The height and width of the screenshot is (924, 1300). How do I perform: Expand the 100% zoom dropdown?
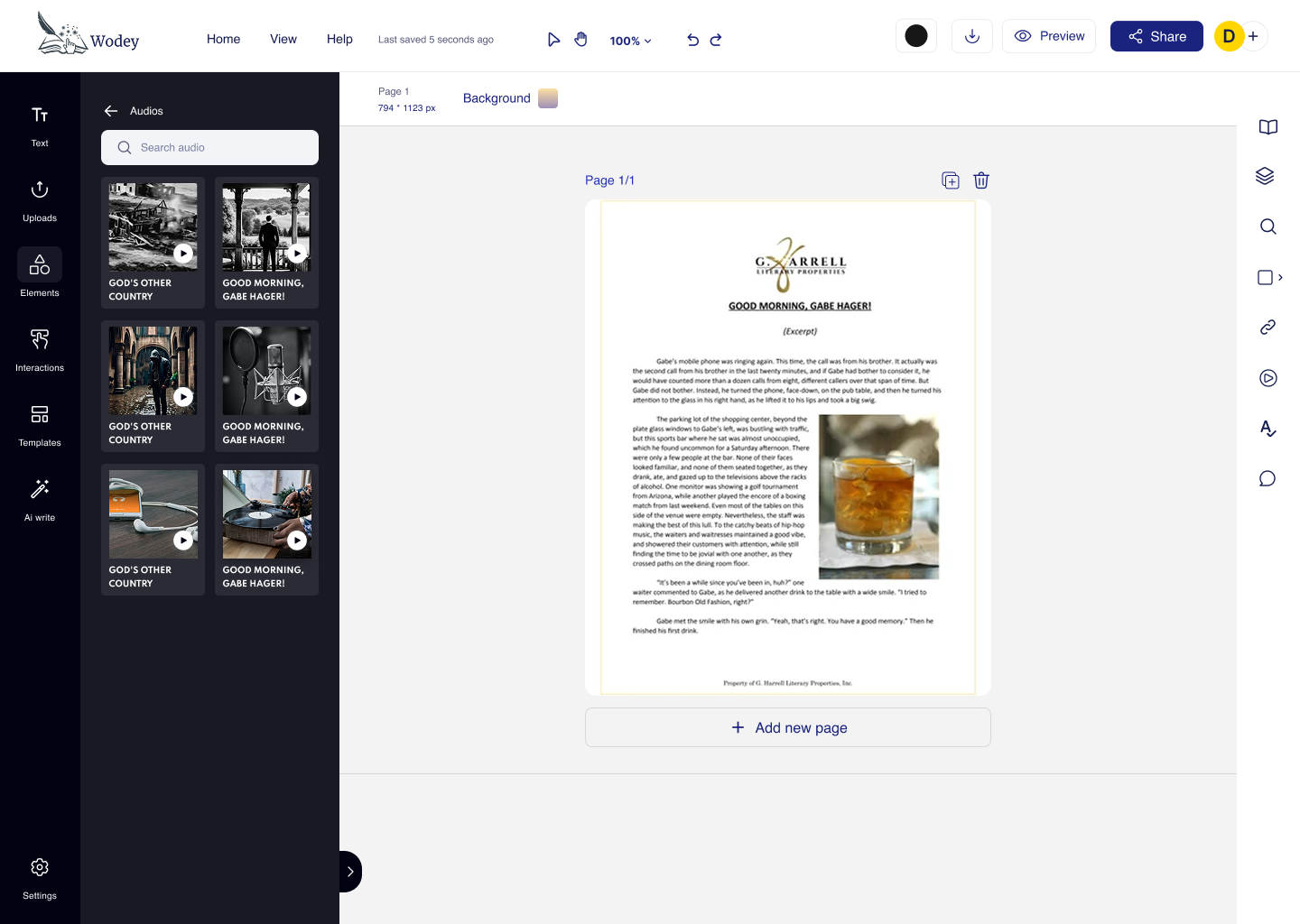pos(630,41)
